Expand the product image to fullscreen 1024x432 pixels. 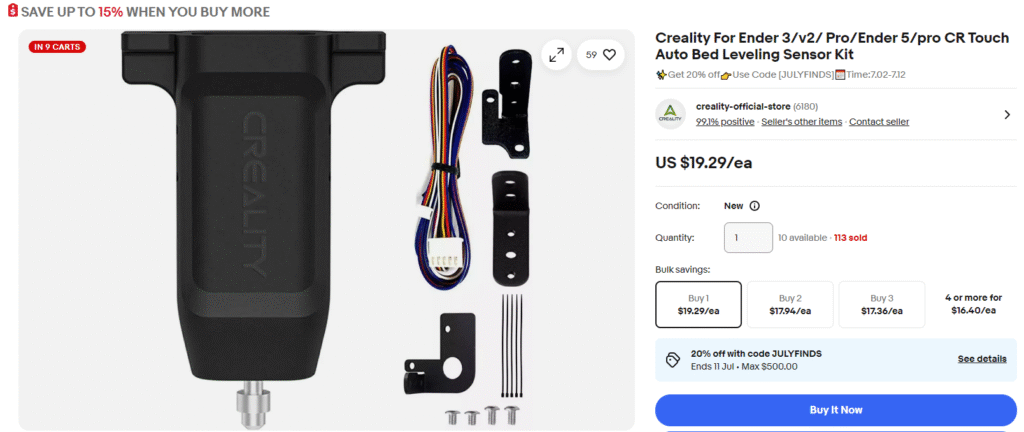coord(556,55)
